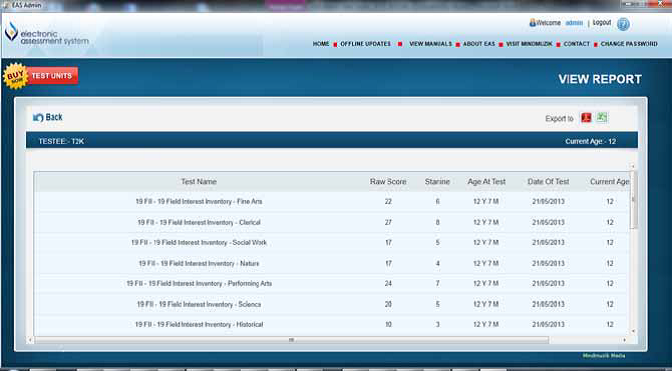Viewport: 672px width, 371px height.
Task: Click stanine 8 in Clerical row
Action: 438,222
